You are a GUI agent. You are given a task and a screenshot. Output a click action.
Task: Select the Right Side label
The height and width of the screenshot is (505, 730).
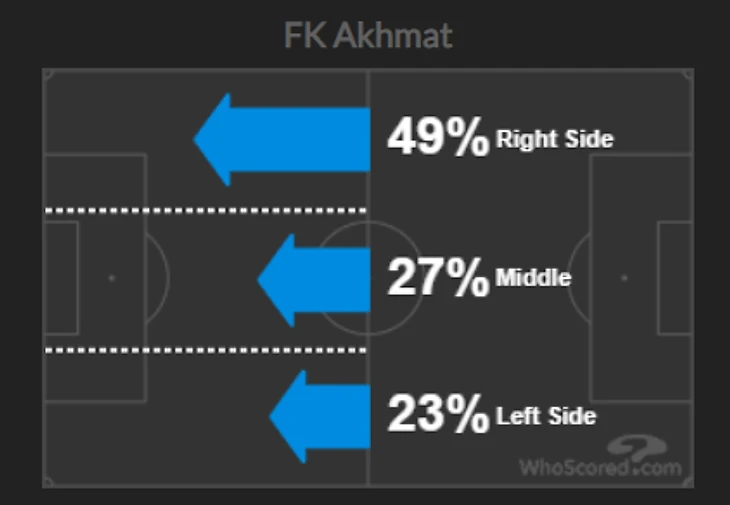(555, 139)
